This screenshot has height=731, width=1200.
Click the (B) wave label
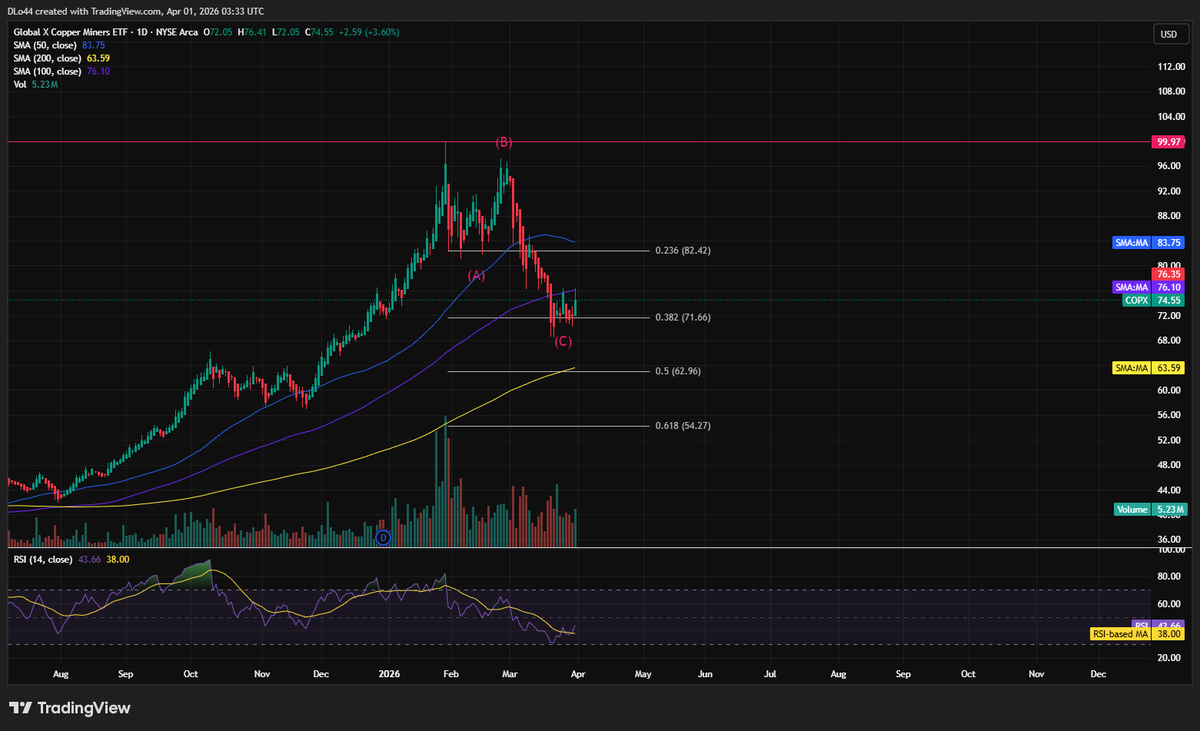(x=504, y=143)
